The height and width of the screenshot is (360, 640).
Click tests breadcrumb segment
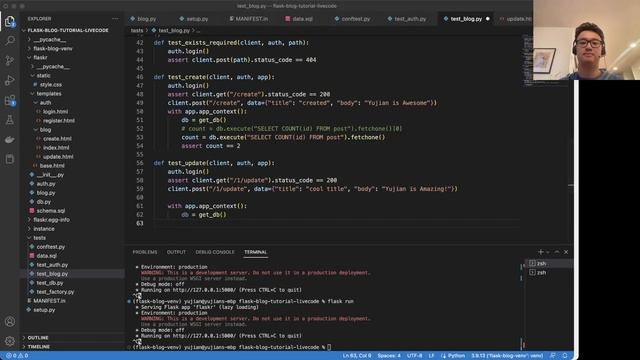tap(137, 31)
